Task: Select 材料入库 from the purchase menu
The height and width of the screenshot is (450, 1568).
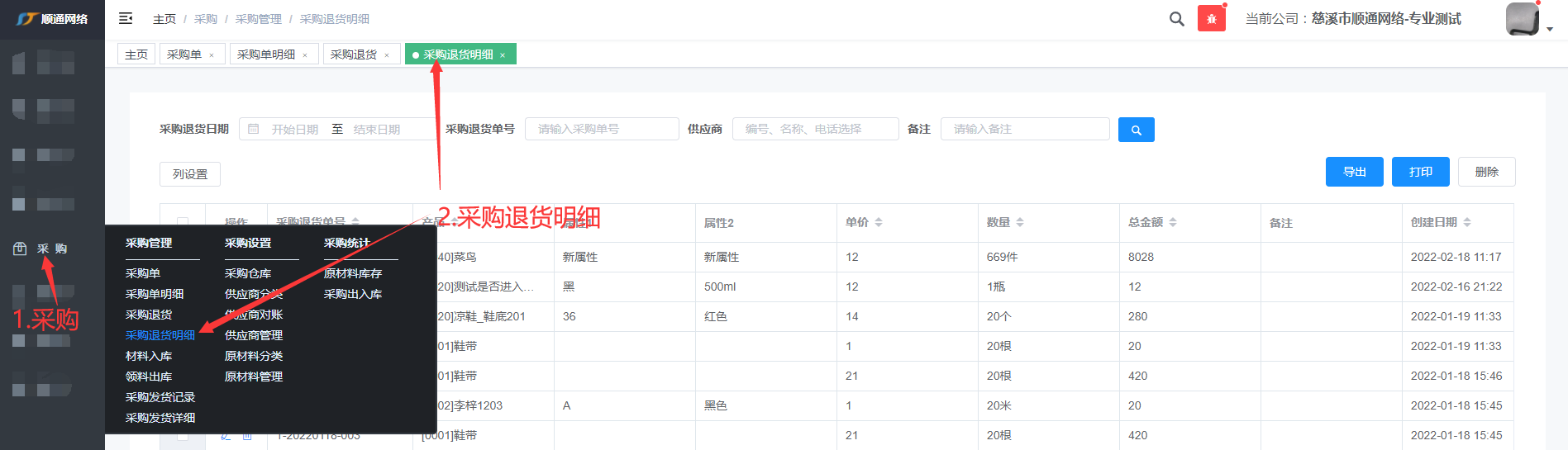Action: pyautogui.click(x=149, y=356)
